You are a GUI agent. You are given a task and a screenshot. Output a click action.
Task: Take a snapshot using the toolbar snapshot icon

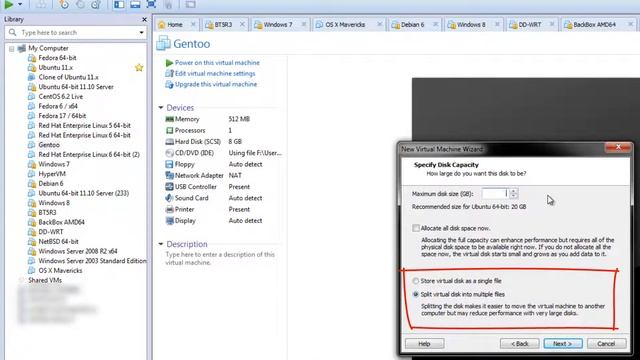(64, 4)
